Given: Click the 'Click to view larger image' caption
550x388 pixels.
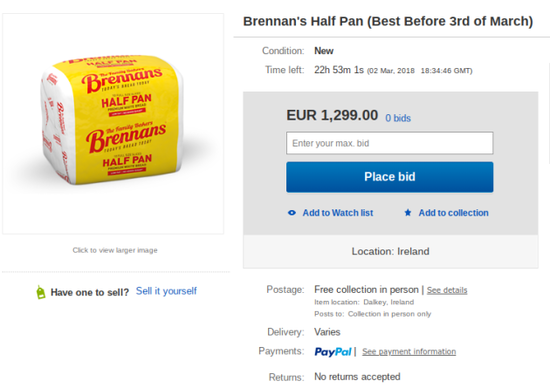Looking at the screenshot, I should click(x=115, y=250).
